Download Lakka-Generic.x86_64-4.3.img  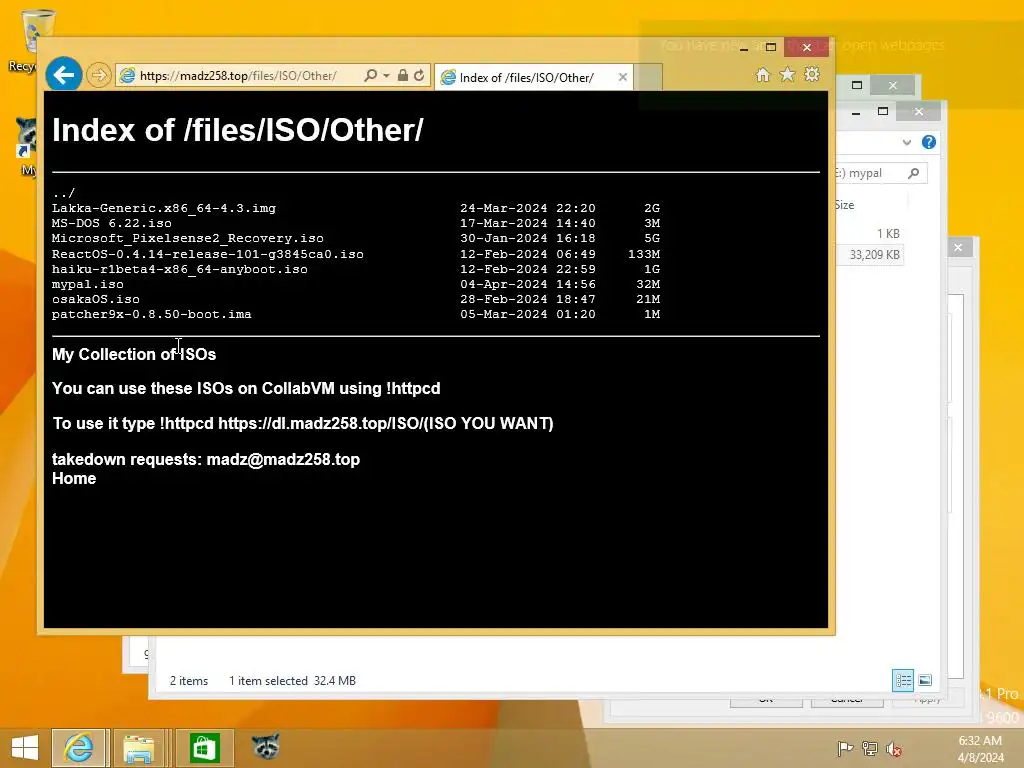point(164,208)
